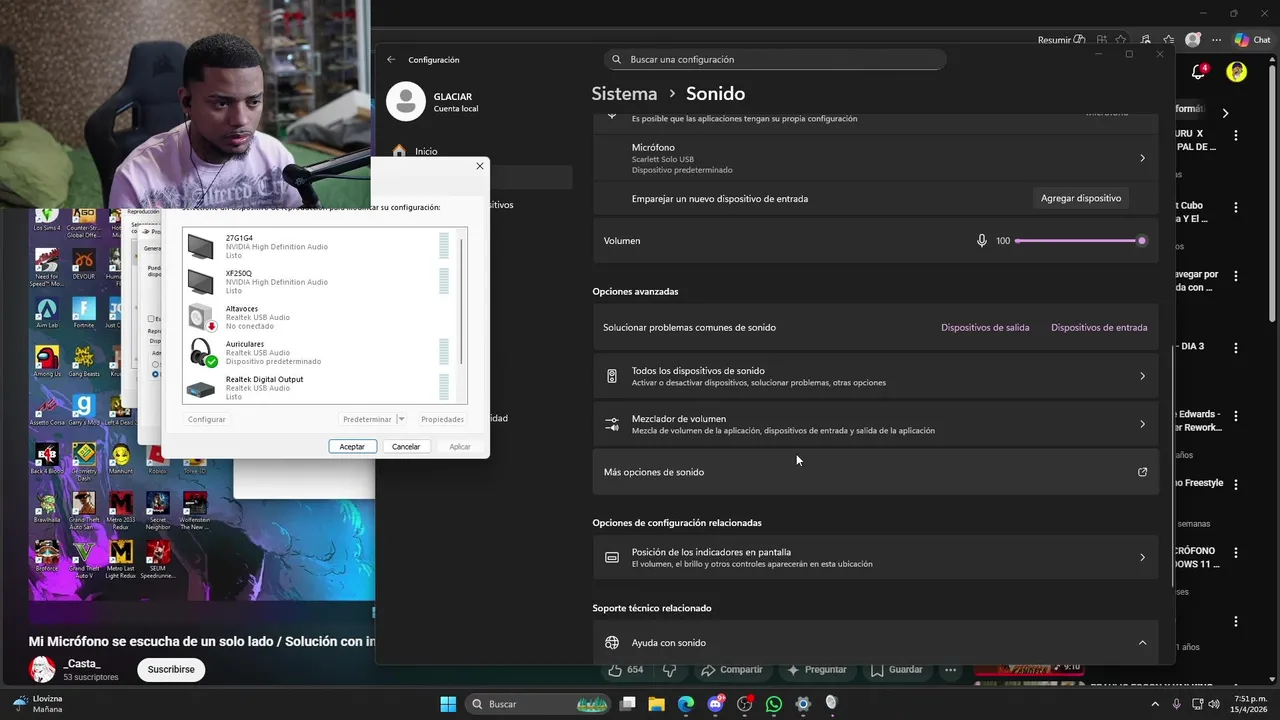The width and height of the screenshot is (1280, 720).
Task: Collapse the Ayuda con sonido section
Action: [1142, 643]
